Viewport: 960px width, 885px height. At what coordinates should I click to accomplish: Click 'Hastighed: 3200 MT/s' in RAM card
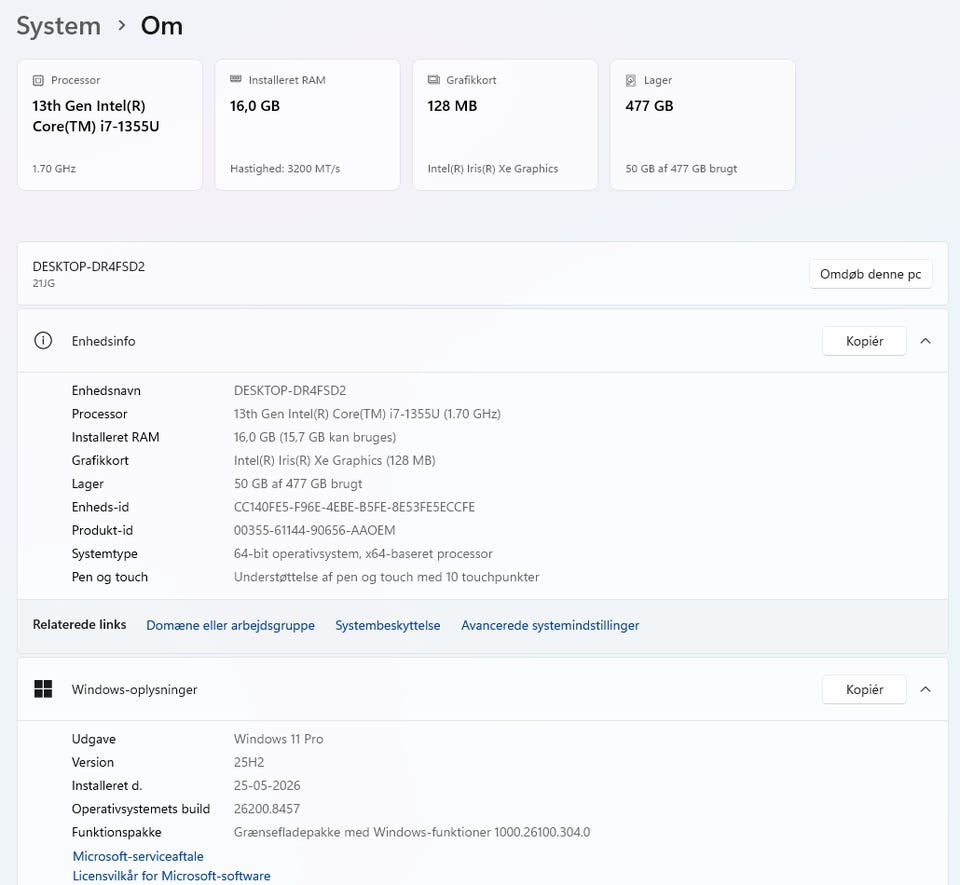(285, 168)
